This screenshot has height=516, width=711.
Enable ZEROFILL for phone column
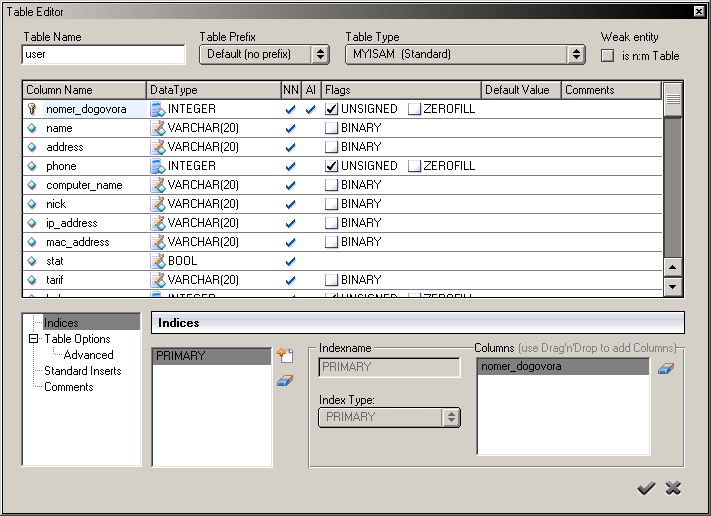[414, 166]
